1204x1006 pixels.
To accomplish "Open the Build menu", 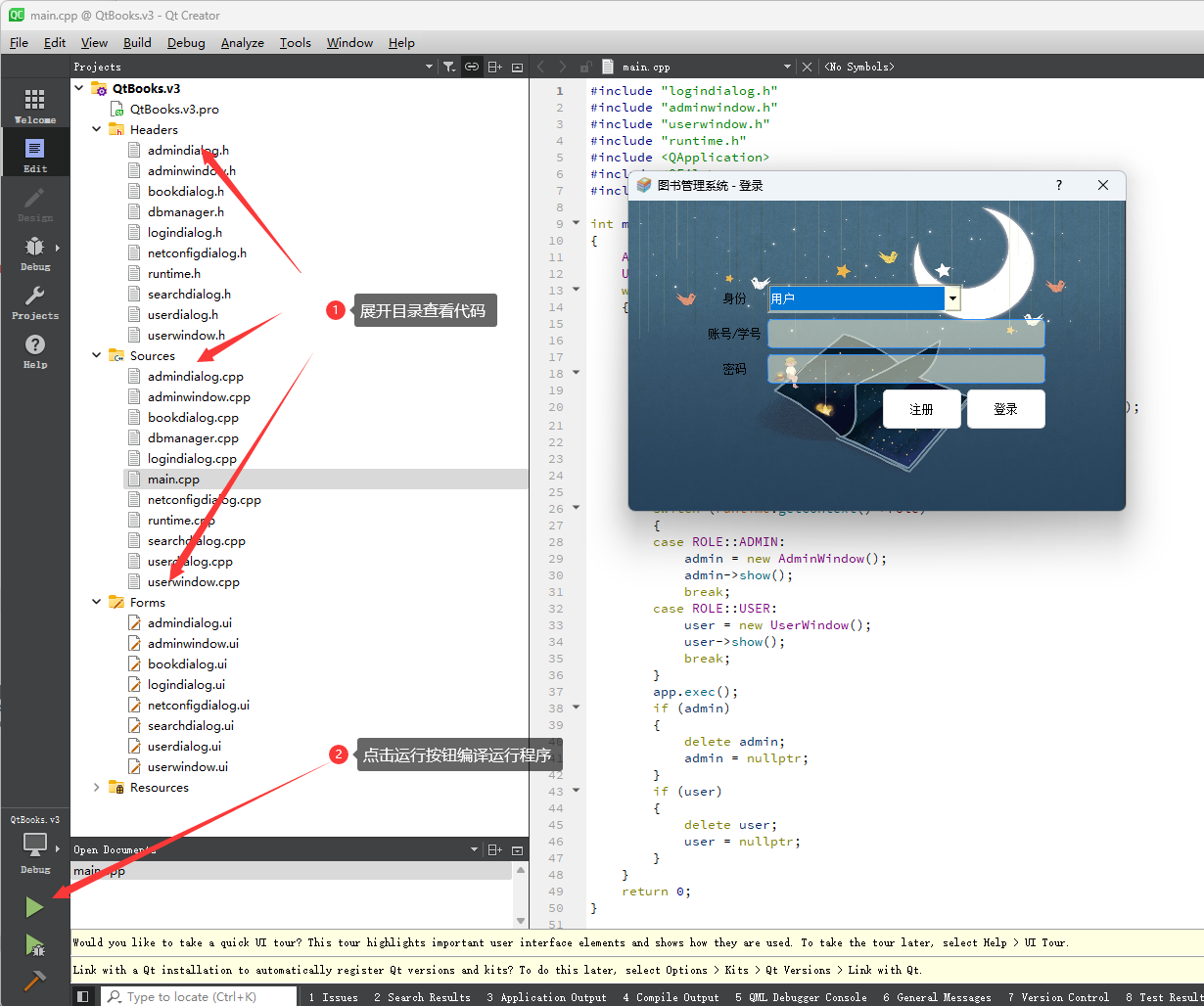I will click(x=137, y=42).
